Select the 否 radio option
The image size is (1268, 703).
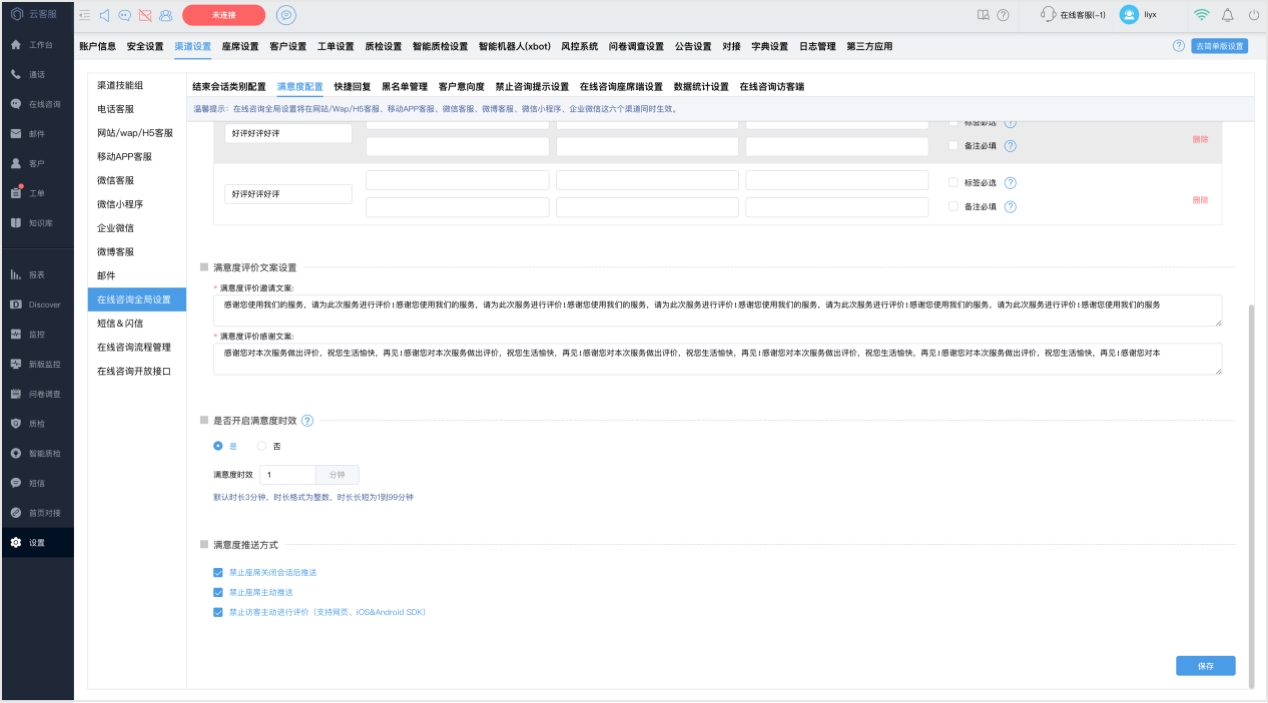click(262, 446)
